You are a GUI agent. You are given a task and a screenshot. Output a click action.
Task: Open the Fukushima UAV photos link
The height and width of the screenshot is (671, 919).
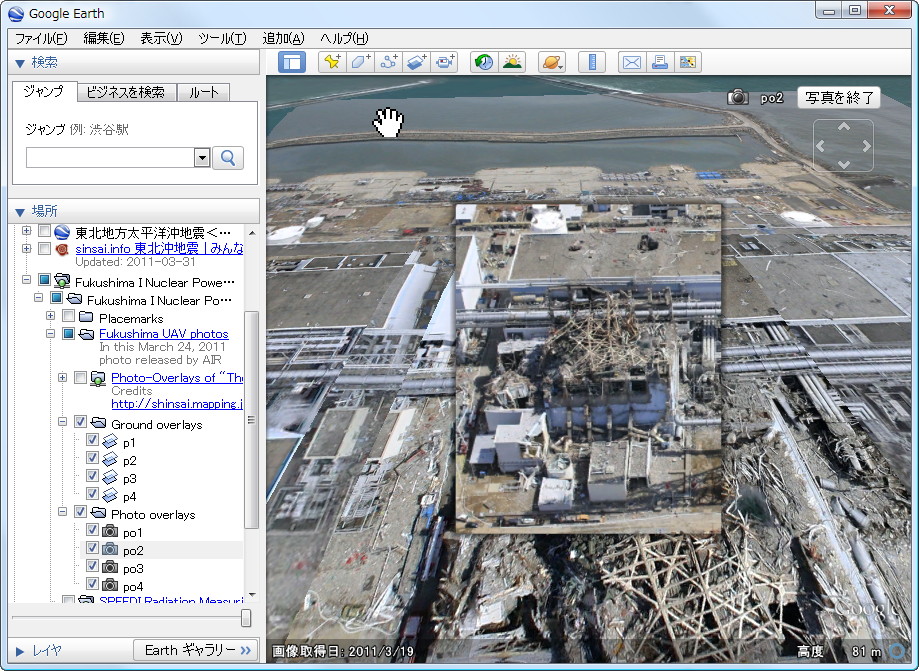[x=163, y=334]
